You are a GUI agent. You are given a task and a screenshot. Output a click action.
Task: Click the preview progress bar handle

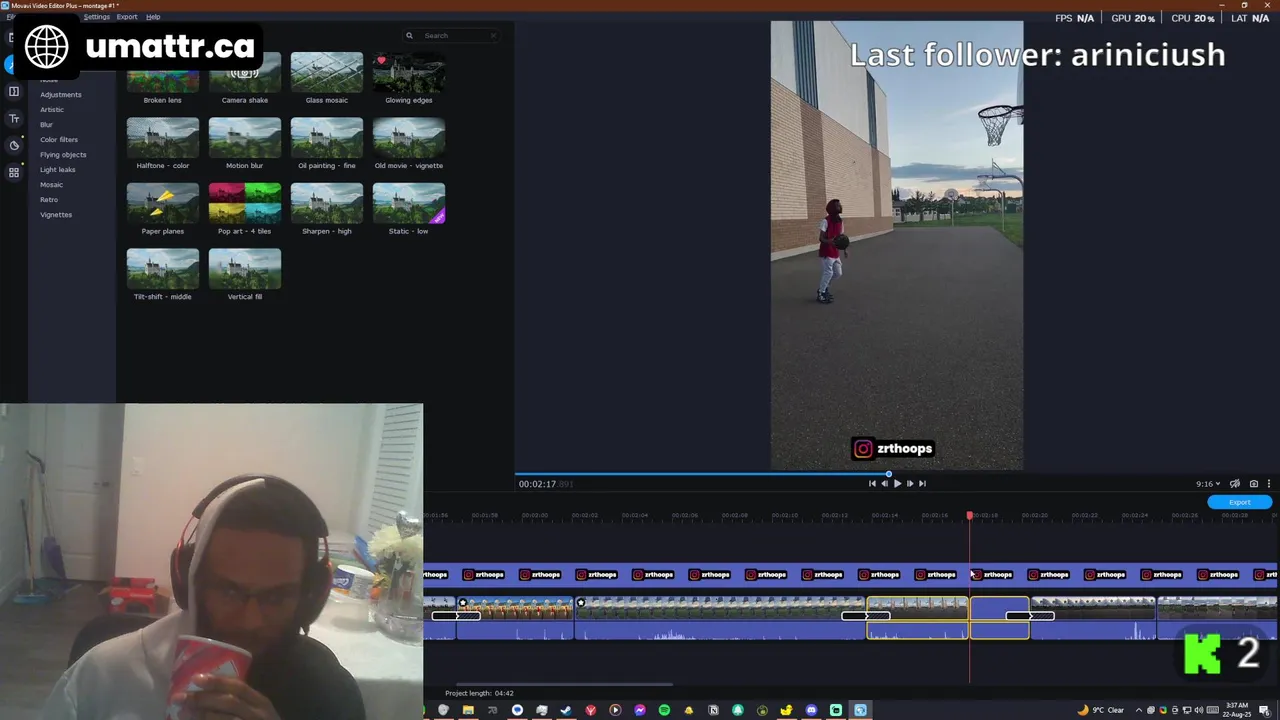coord(888,474)
